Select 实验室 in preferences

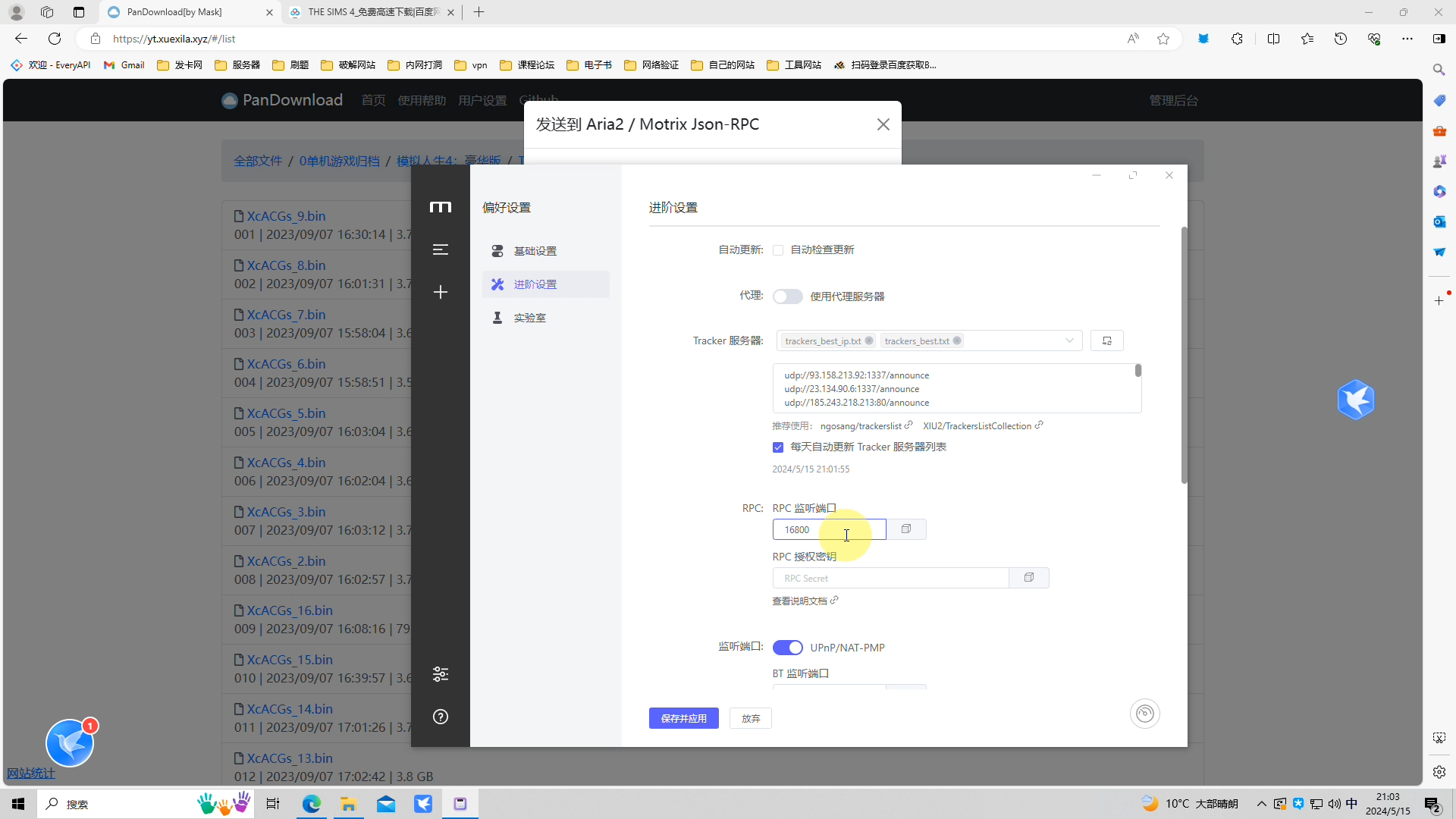pyautogui.click(x=546, y=318)
